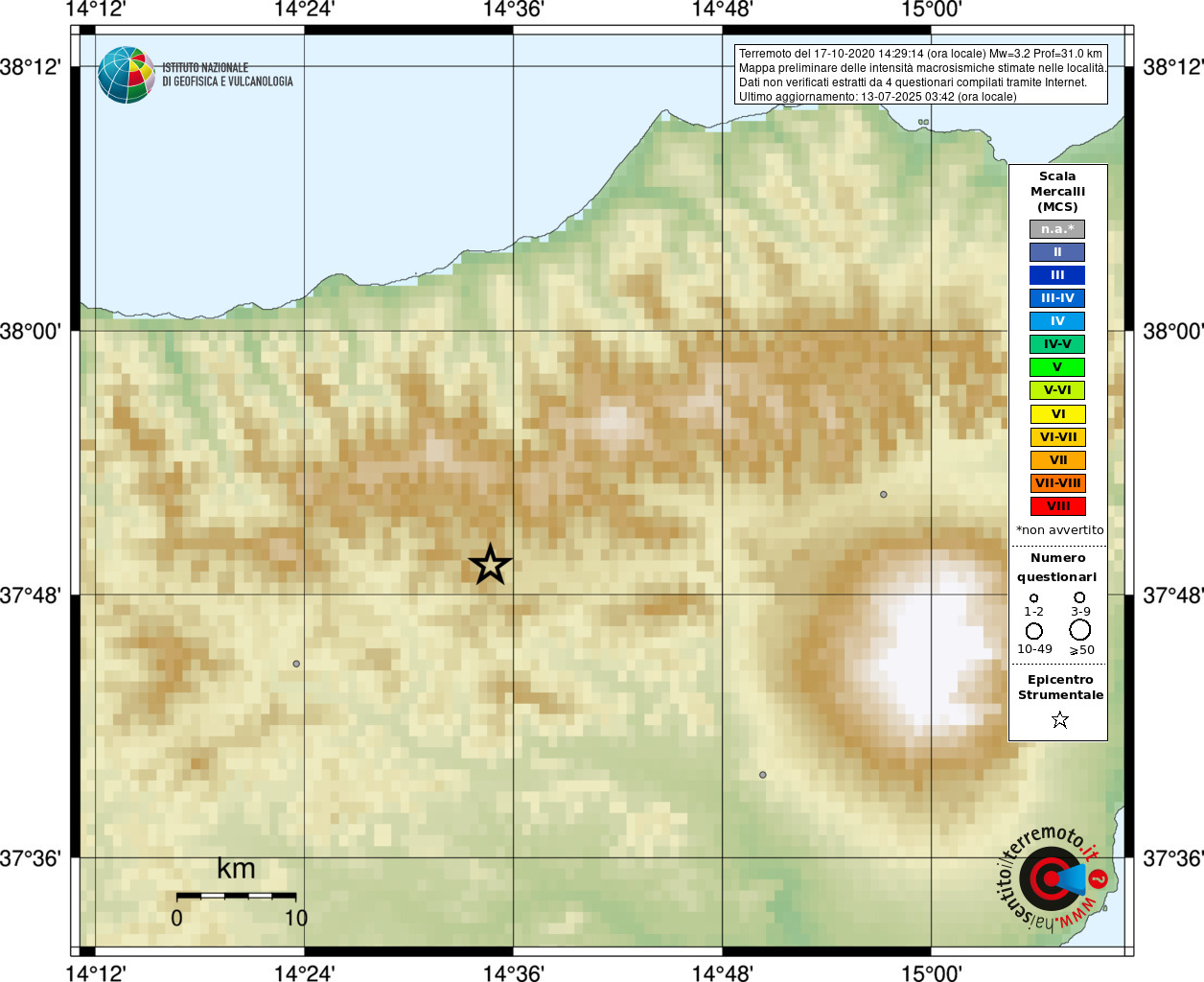Click the bottom 15°00' longitude label
This screenshot has height=982, width=1204.
pos(932,972)
